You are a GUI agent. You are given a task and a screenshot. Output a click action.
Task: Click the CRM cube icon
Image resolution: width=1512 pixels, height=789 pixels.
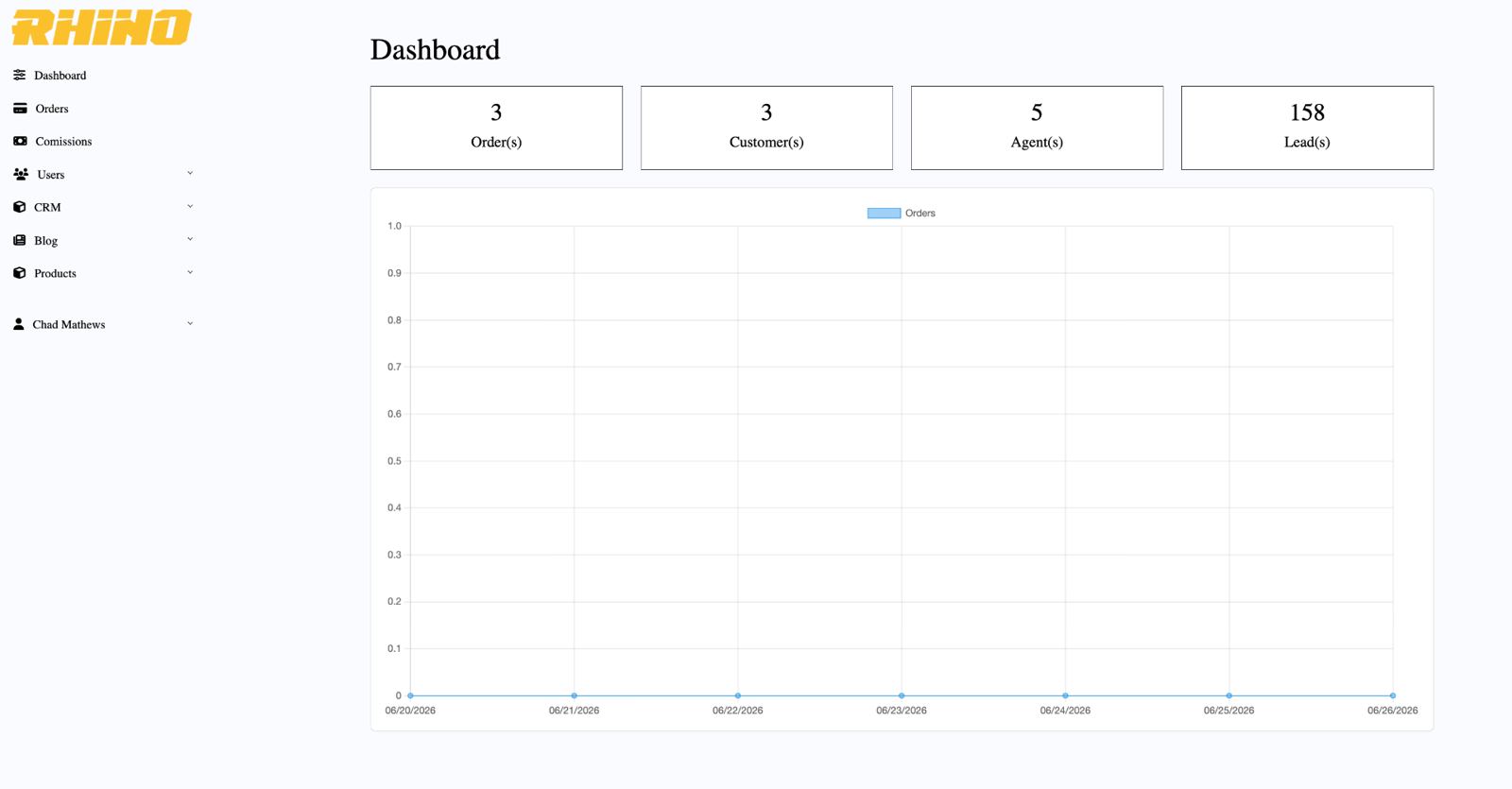tap(19, 207)
